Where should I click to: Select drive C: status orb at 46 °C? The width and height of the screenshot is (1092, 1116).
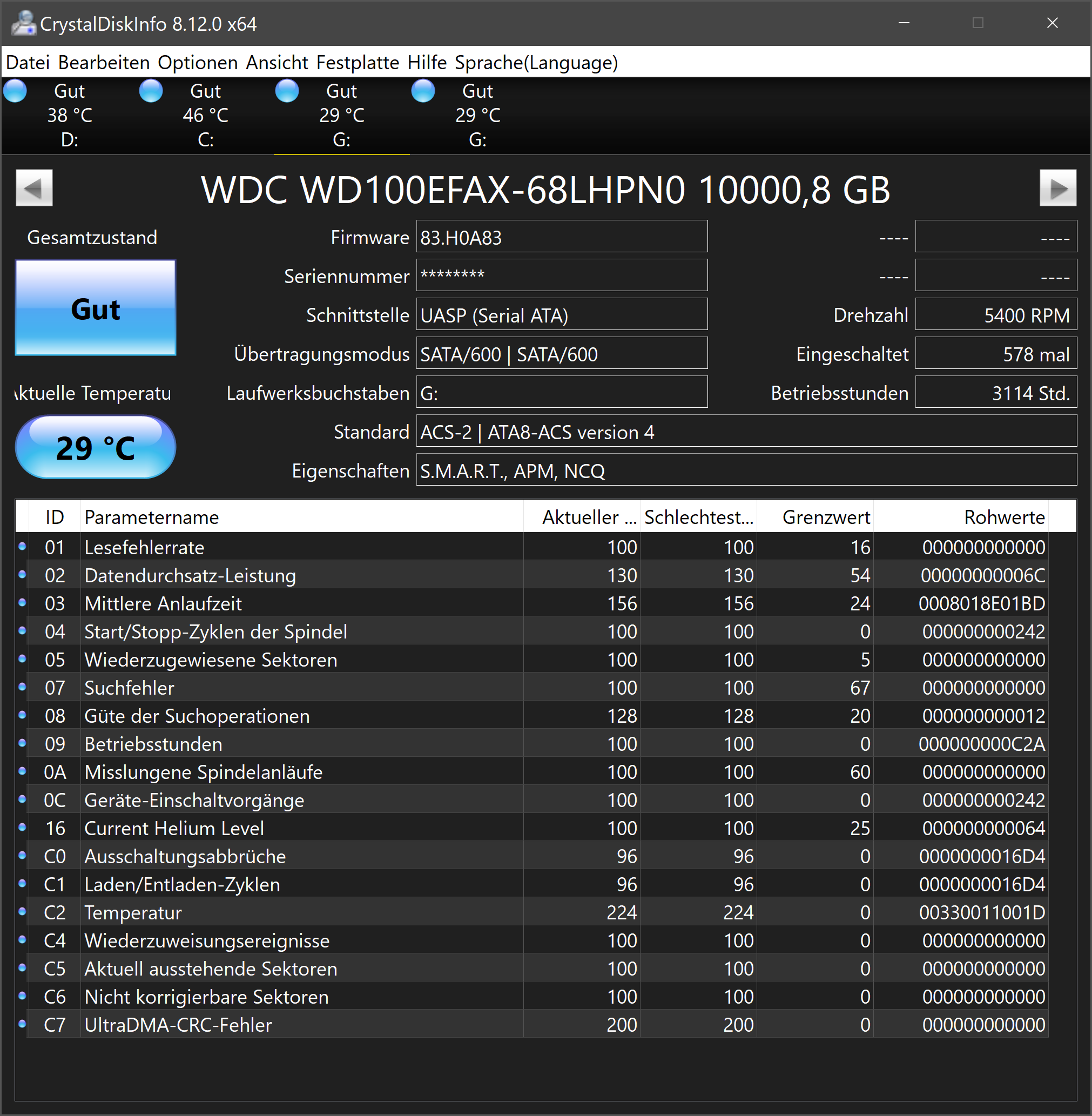pyautogui.click(x=151, y=92)
